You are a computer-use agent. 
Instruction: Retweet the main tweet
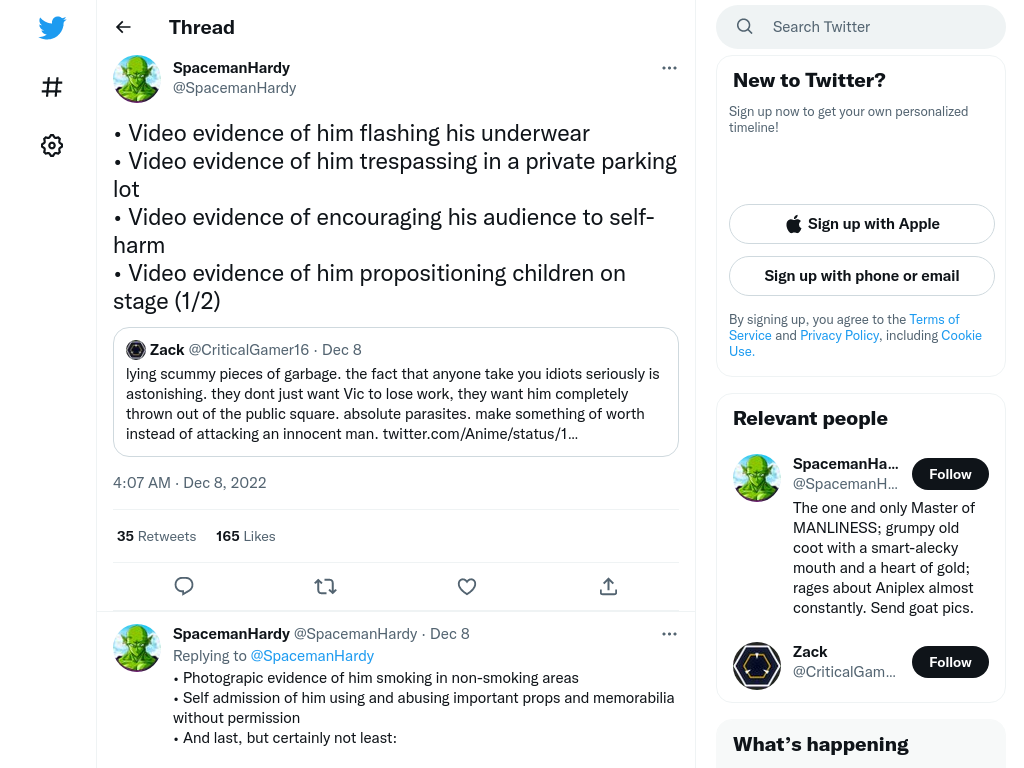[x=325, y=586]
